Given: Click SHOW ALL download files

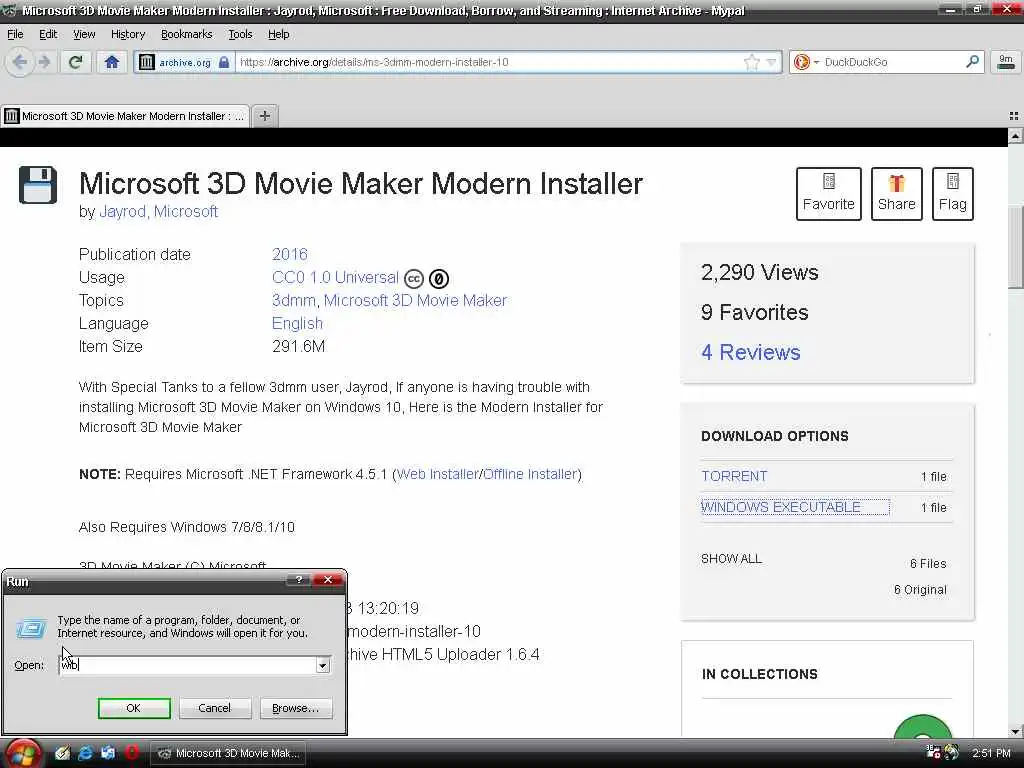Looking at the screenshot, I should click(731, 559).
